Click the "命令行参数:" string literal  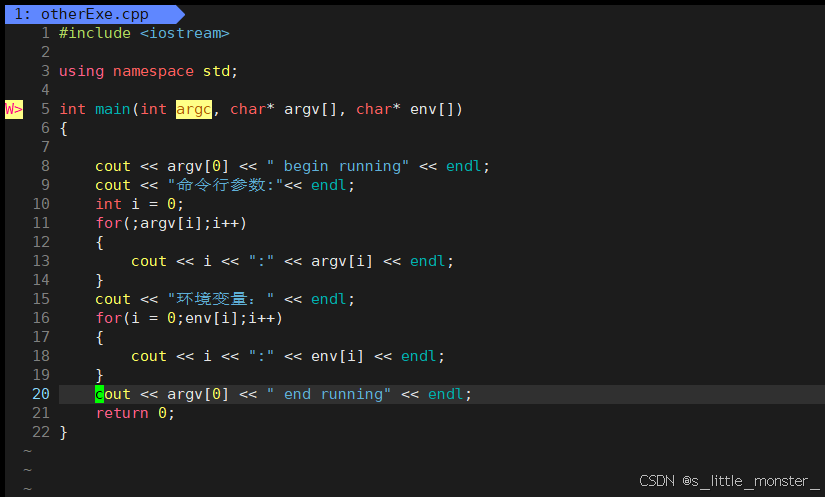pos(225,185)
